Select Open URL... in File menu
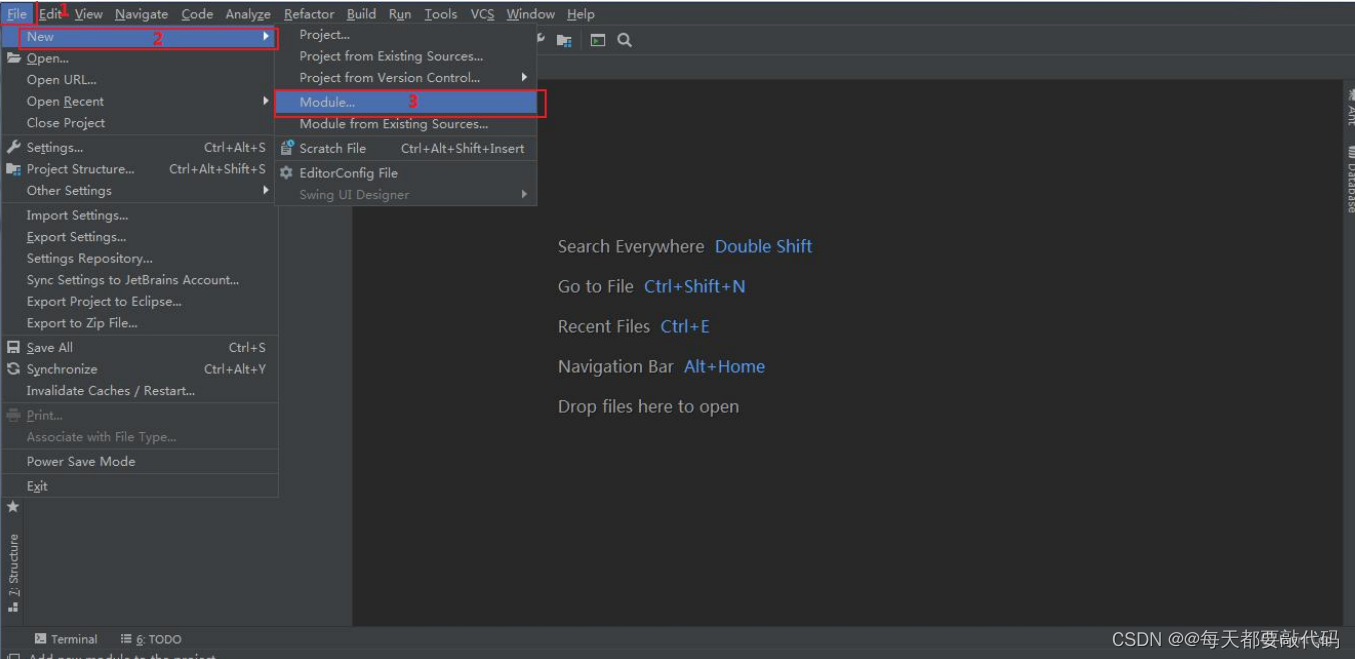 click(x=139, y=80)
